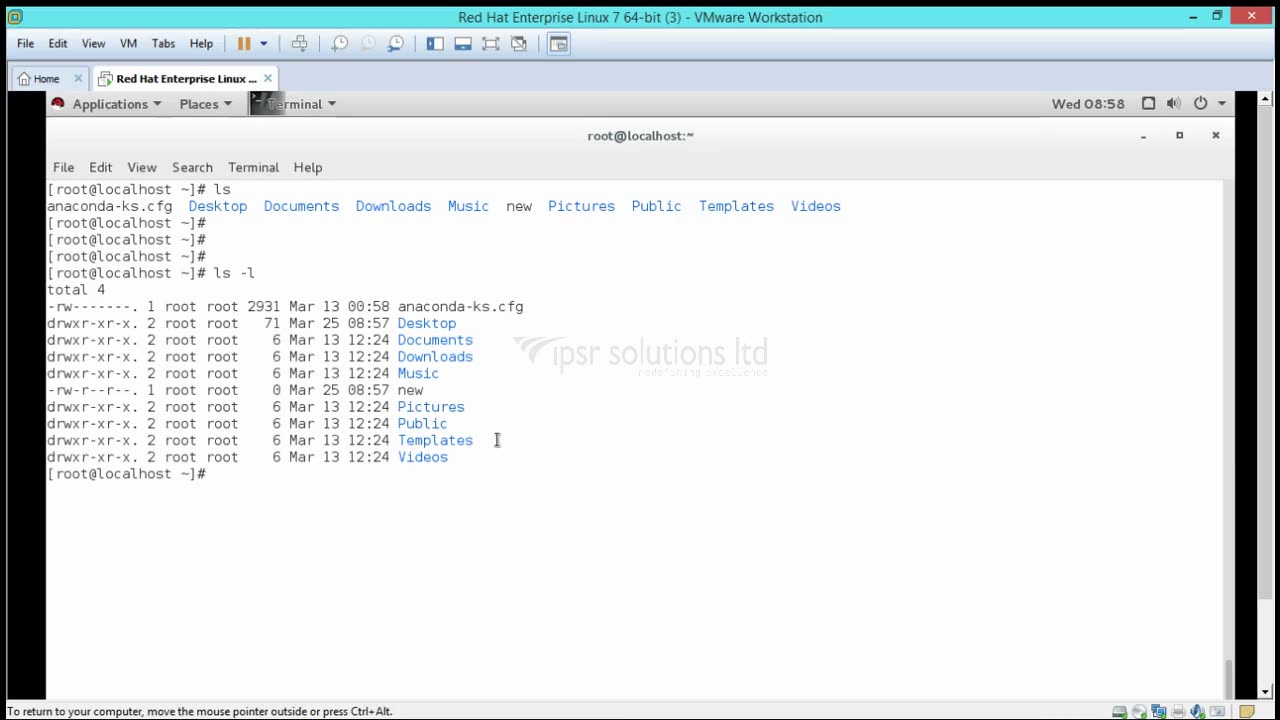The height and width of the screenshot is (720, 1280).
Task: Open VMware View menu
Action: pos(93,43)
